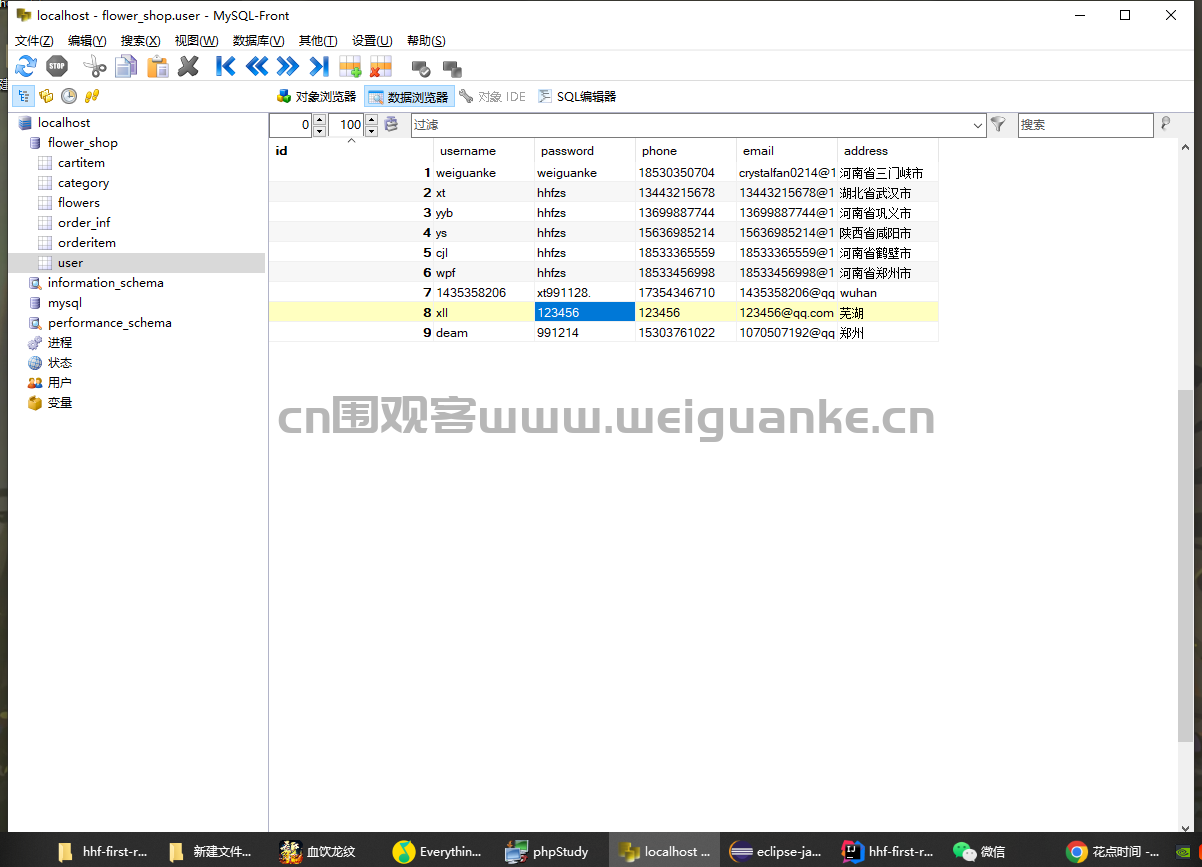Viewport: 1202px width, 867px height.
Task: Select the performance_schema database
Action: (109, 322)
